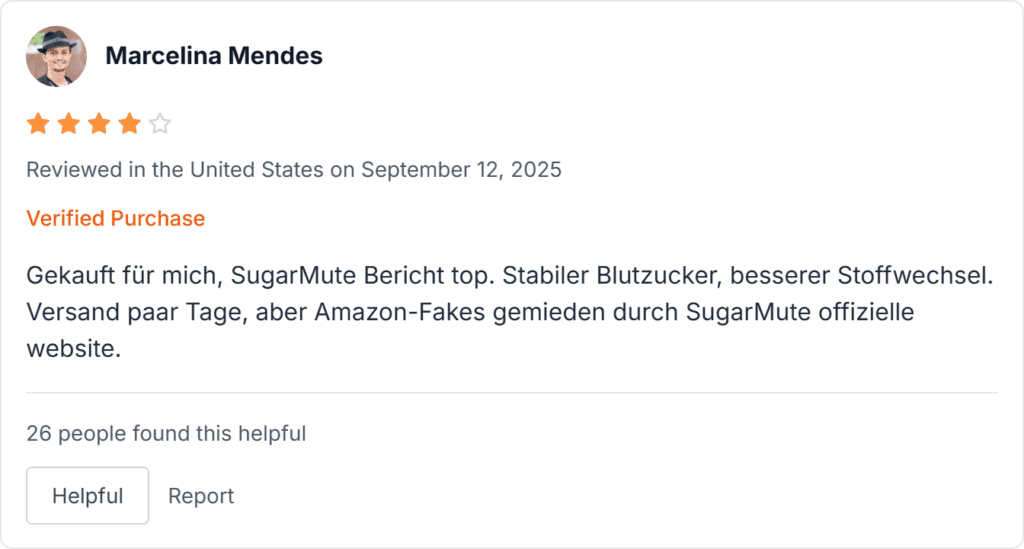Click the horizontal divider below the review
Image resolution: width=1024 pixels, height=549 pixels.
click(x=512, y=393)
